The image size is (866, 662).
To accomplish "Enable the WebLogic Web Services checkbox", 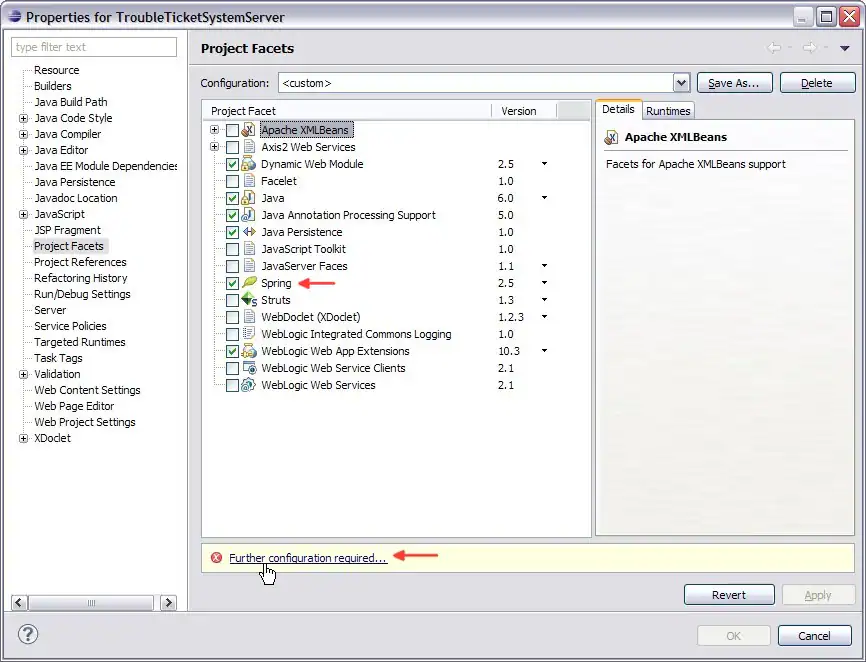I will (x=233, y=385).
